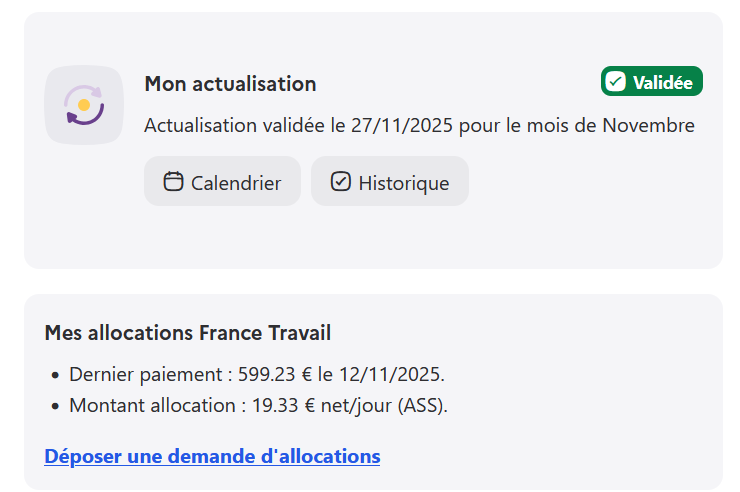Click the checkmark icon in Validée badge
Screen dimensions: 740x492
pos(616,82)
